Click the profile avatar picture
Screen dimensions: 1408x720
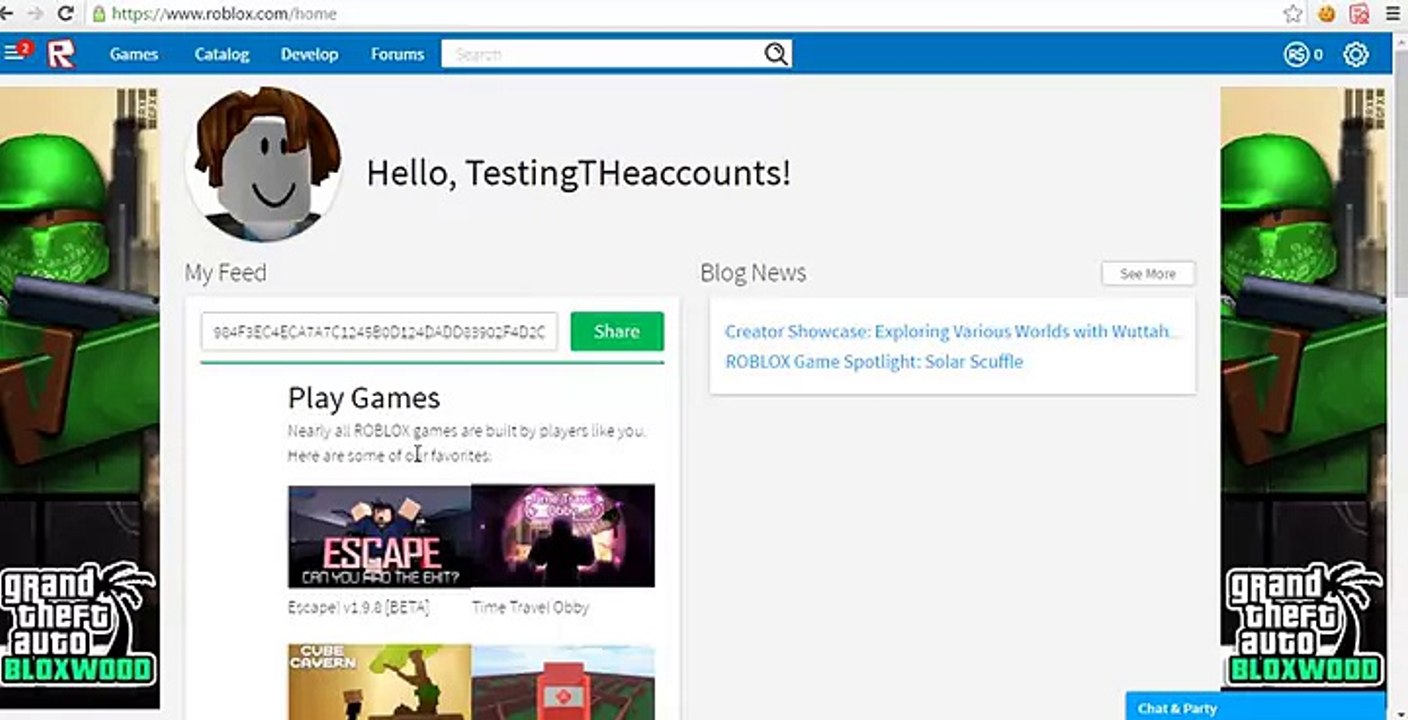tap(264, 165)
